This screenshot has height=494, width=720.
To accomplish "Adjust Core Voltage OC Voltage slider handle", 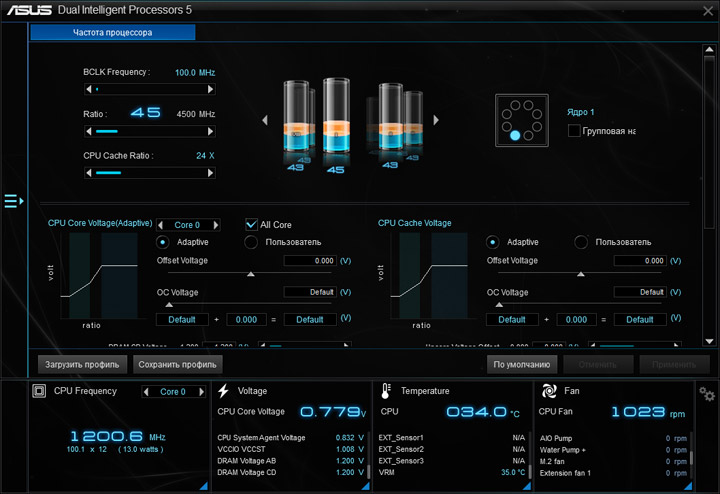I will 169,305.
